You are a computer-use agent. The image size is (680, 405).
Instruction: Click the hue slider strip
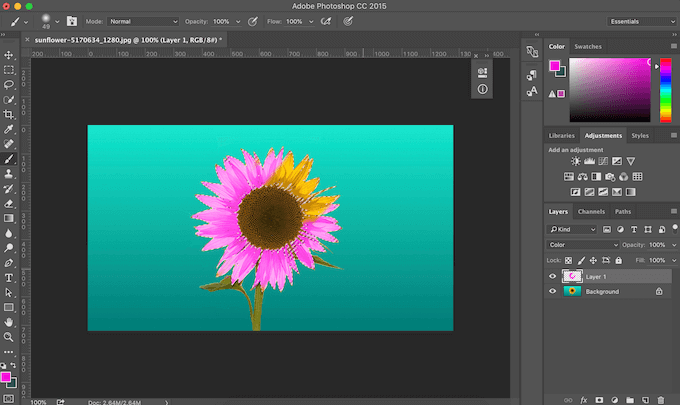(x=665, y=90)
